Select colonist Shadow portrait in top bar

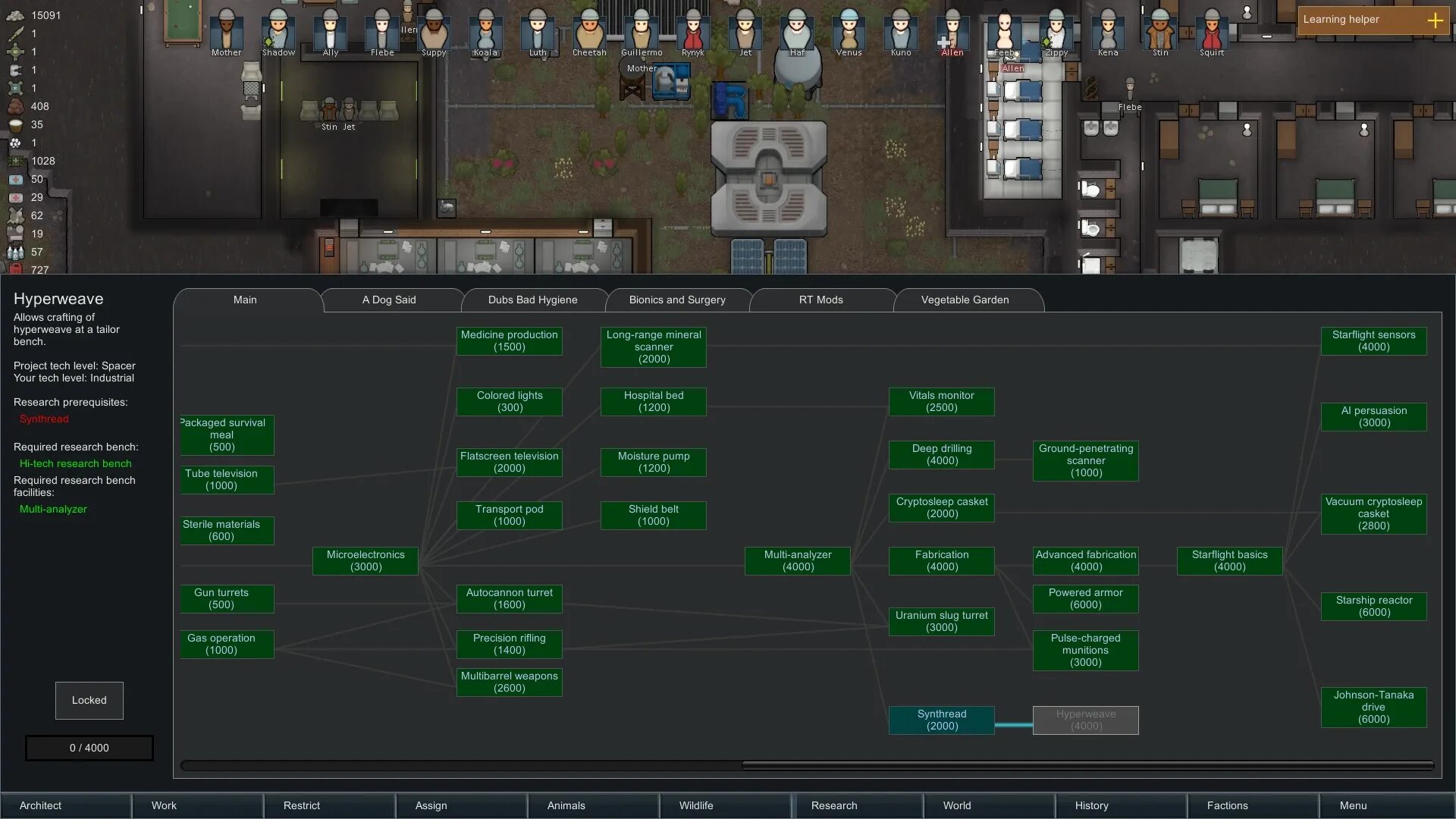click(x=278, y=32)
